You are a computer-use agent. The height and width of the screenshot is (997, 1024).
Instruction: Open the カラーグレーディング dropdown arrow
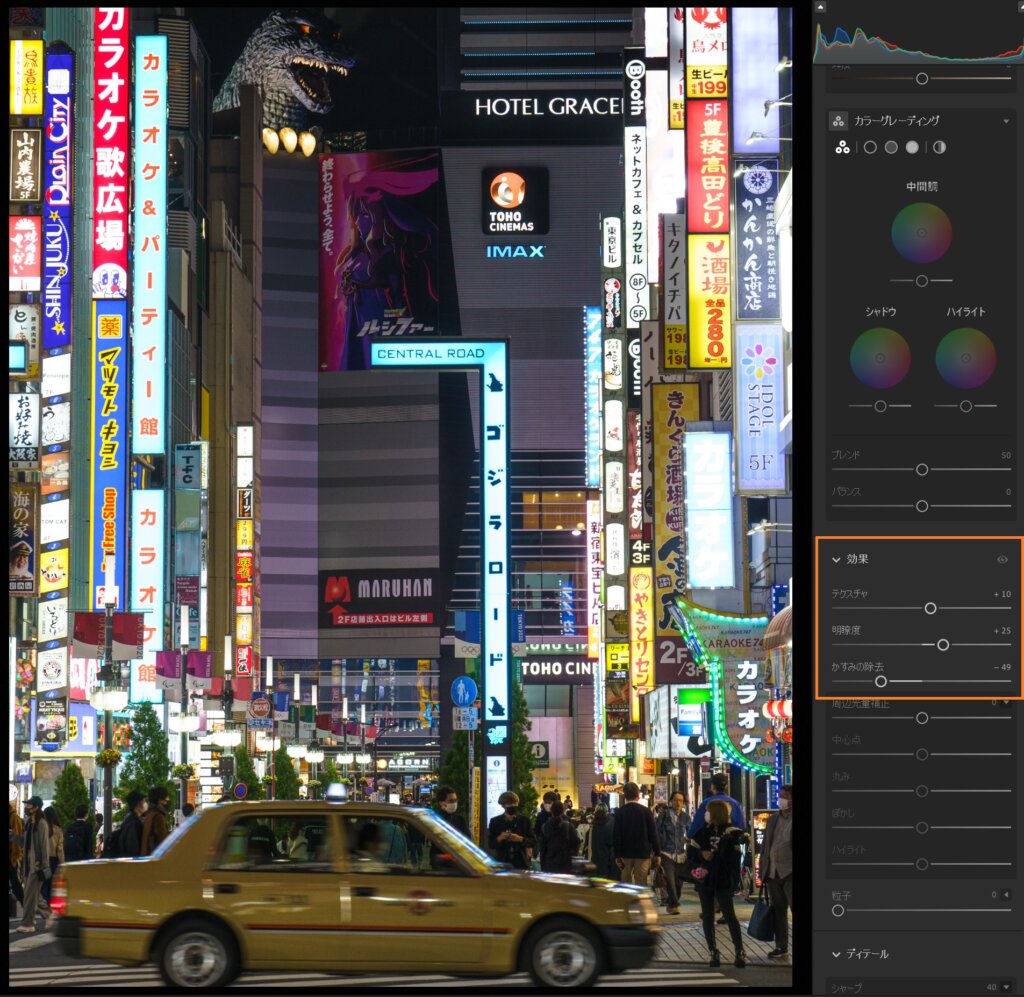click(1006, 121)
